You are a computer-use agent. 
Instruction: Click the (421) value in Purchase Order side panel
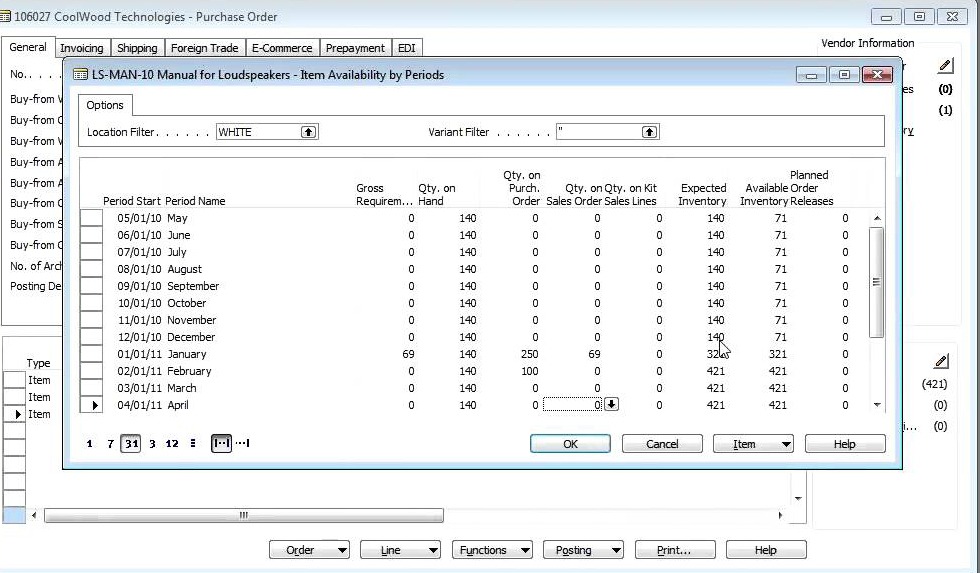pos(934,384)
